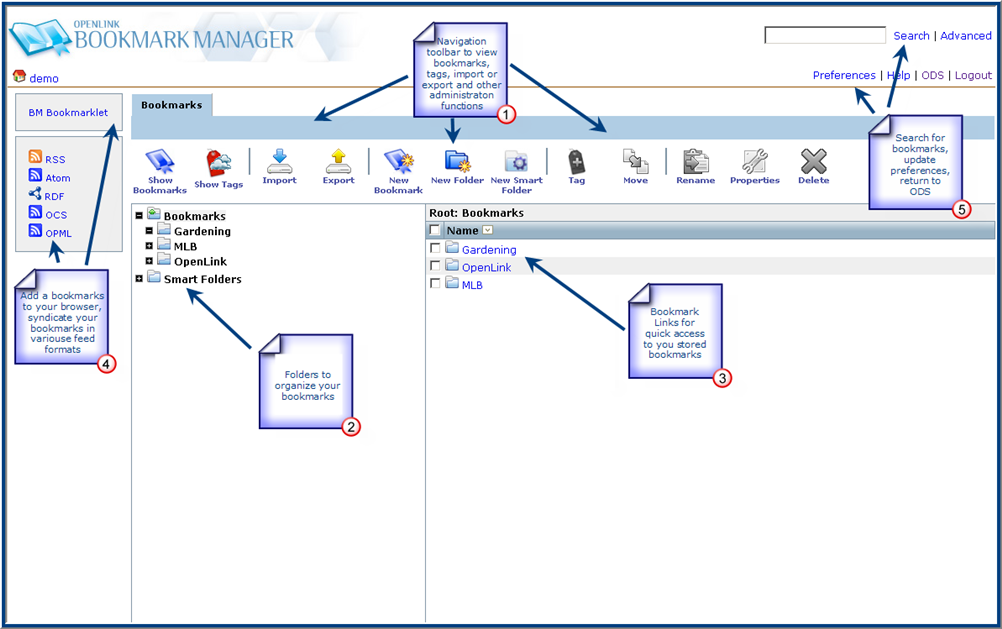
Task: Tick the select-all checkbox beside Name
Action: click(x=435, y=230)
